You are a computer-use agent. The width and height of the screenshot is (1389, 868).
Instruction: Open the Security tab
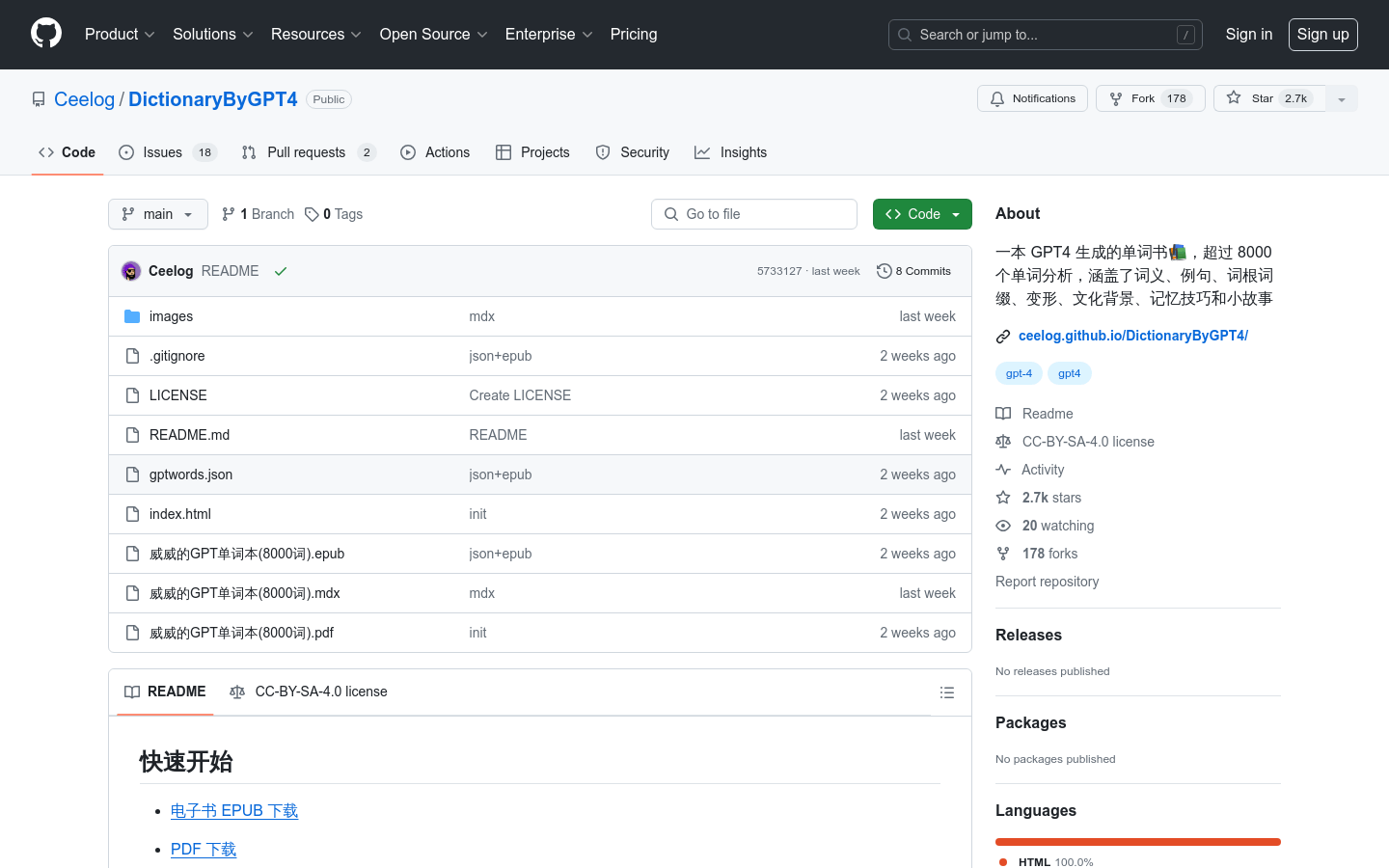[x=633, y=152]
